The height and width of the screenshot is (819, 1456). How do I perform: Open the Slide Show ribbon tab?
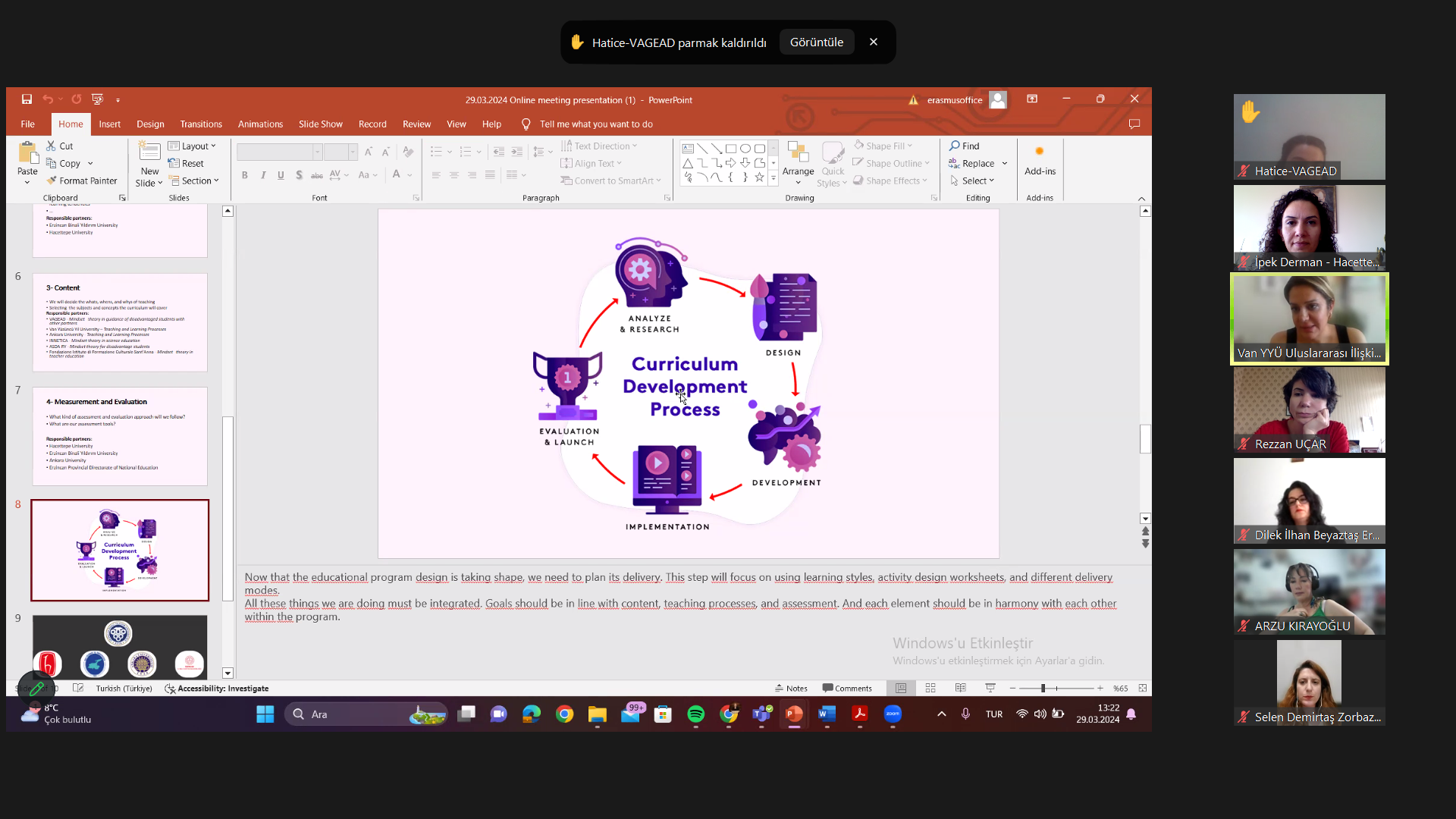[320, 124]
